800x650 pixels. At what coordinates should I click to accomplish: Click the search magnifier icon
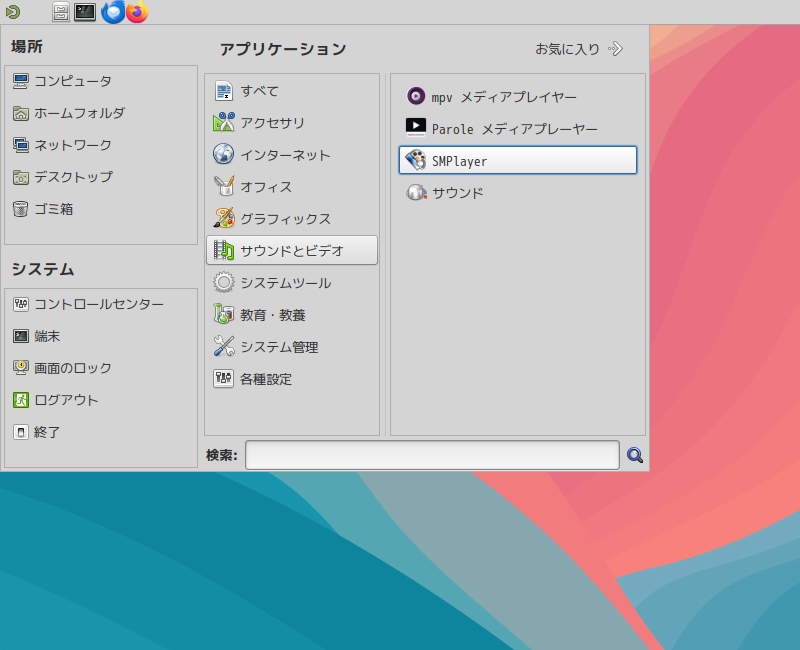point(635,455)
